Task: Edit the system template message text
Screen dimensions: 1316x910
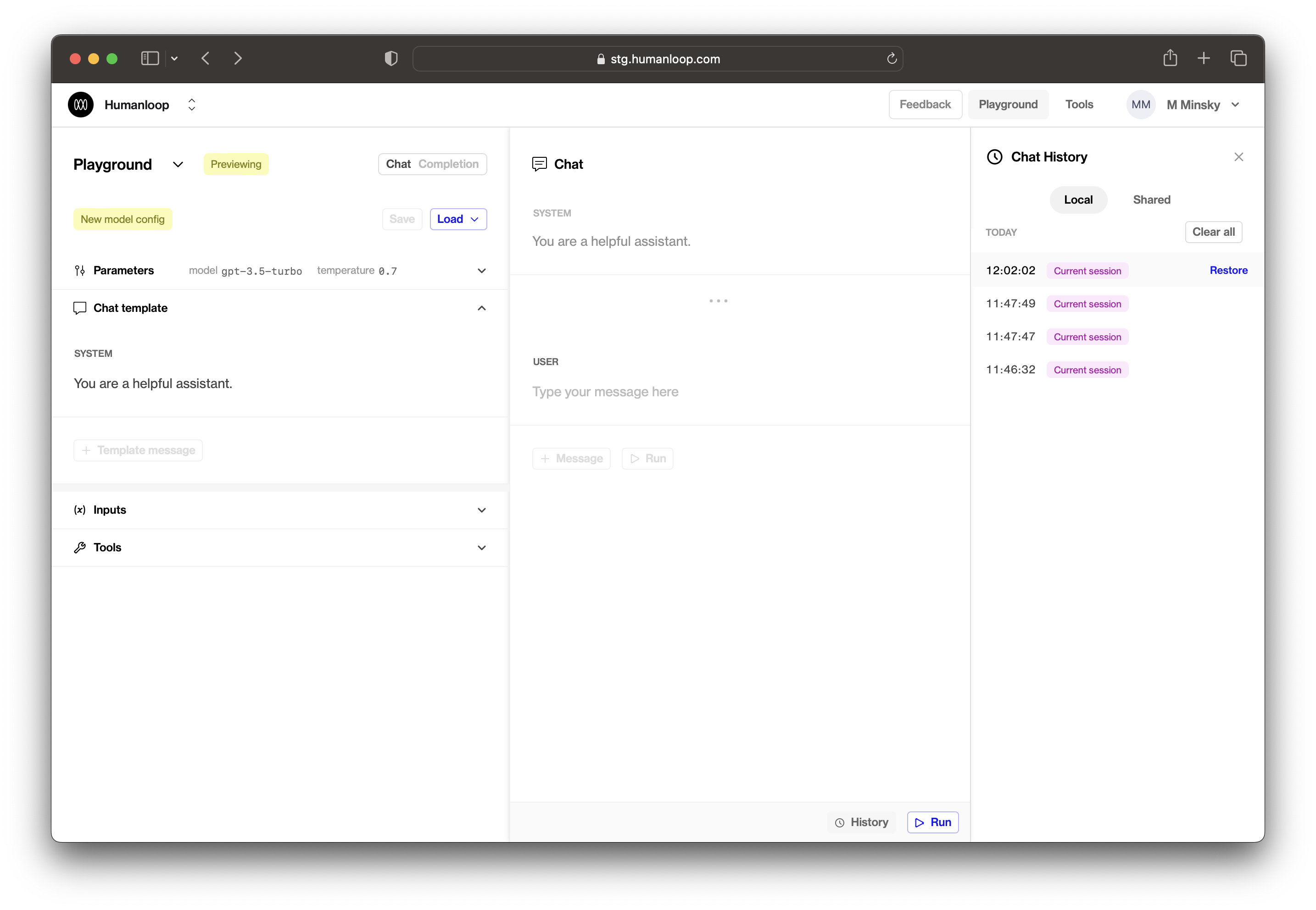Action: (x=153, y=384)
